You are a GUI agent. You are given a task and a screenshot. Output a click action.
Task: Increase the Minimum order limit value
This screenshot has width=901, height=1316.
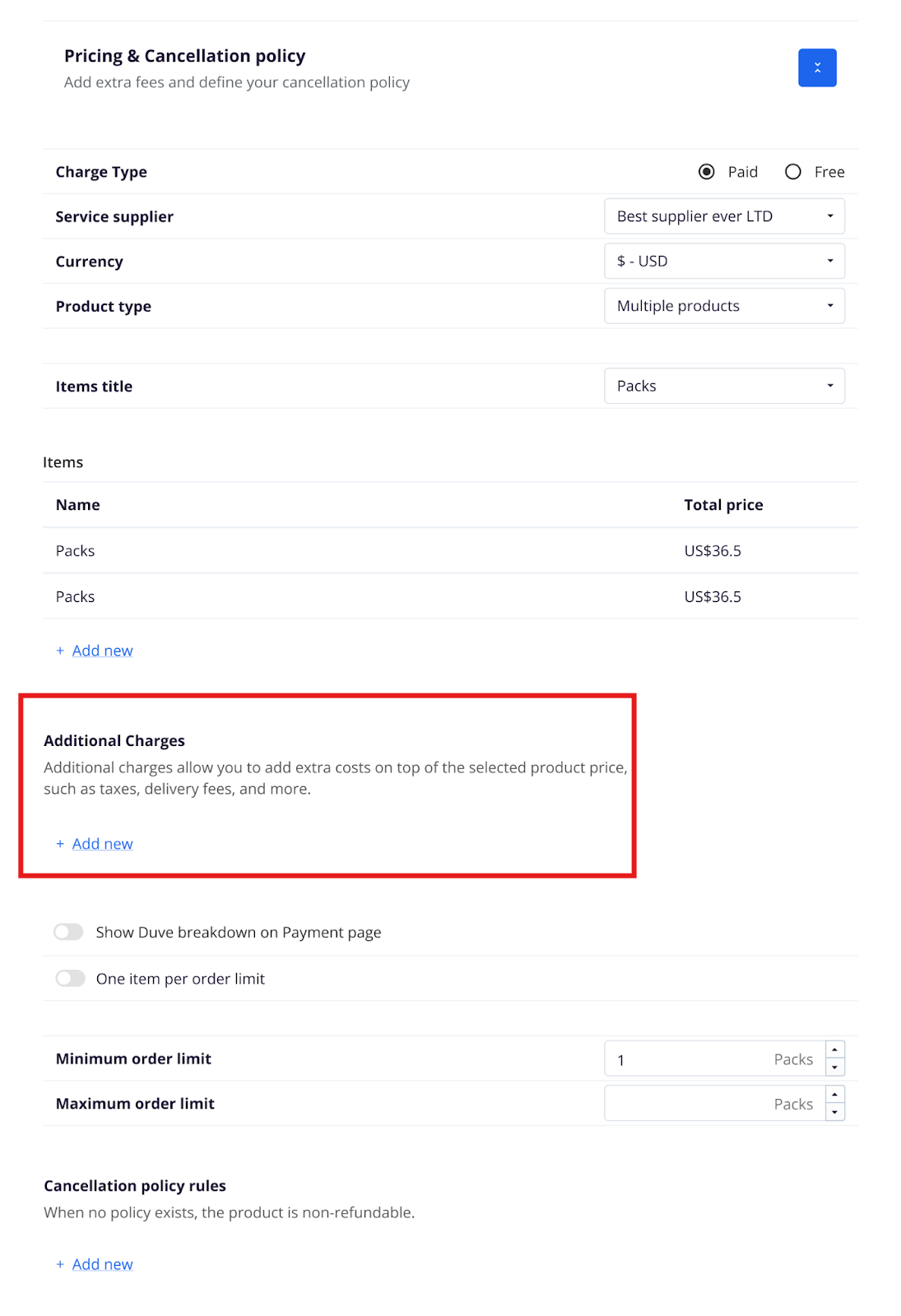point(834,1050)
